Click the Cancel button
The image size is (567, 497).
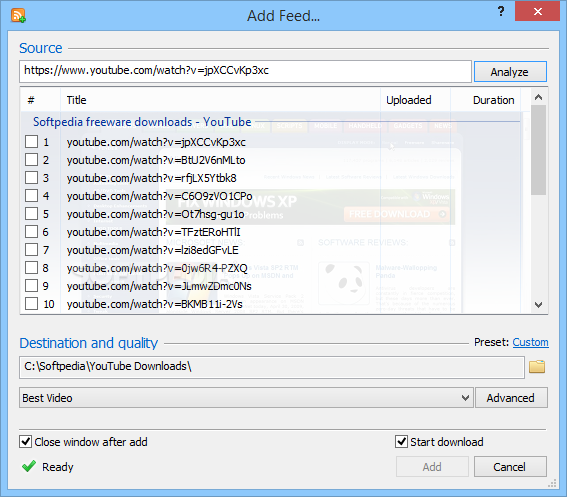pyautogui.click(x=510, y=467)
